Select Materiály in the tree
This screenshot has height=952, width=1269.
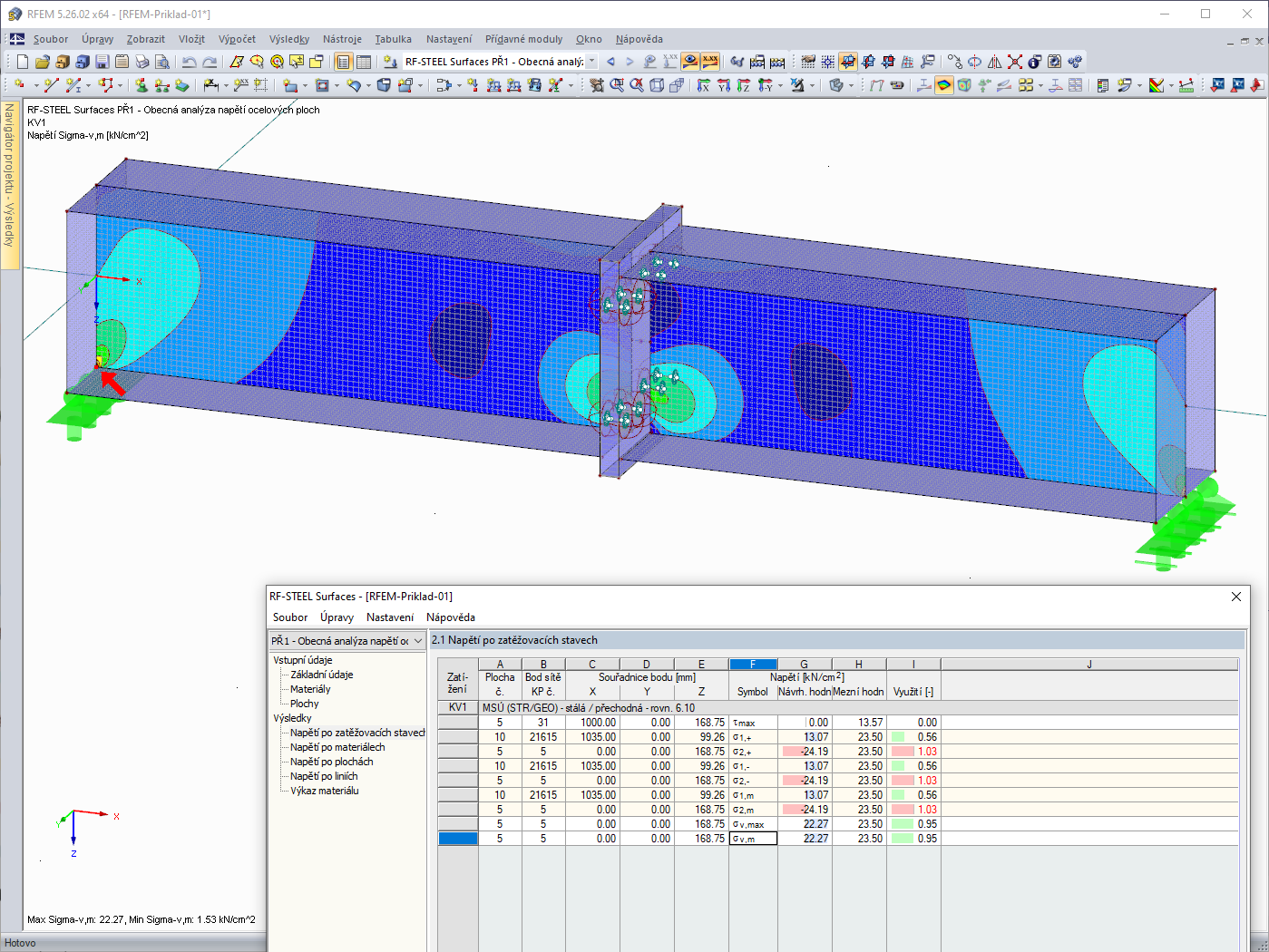pyautogui.click(x=310, y=689)
